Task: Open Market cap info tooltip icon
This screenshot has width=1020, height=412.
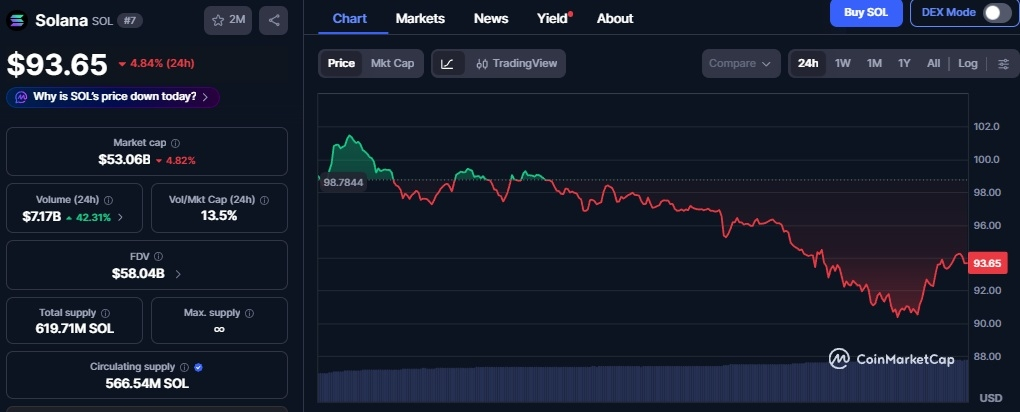Action: 176,143
